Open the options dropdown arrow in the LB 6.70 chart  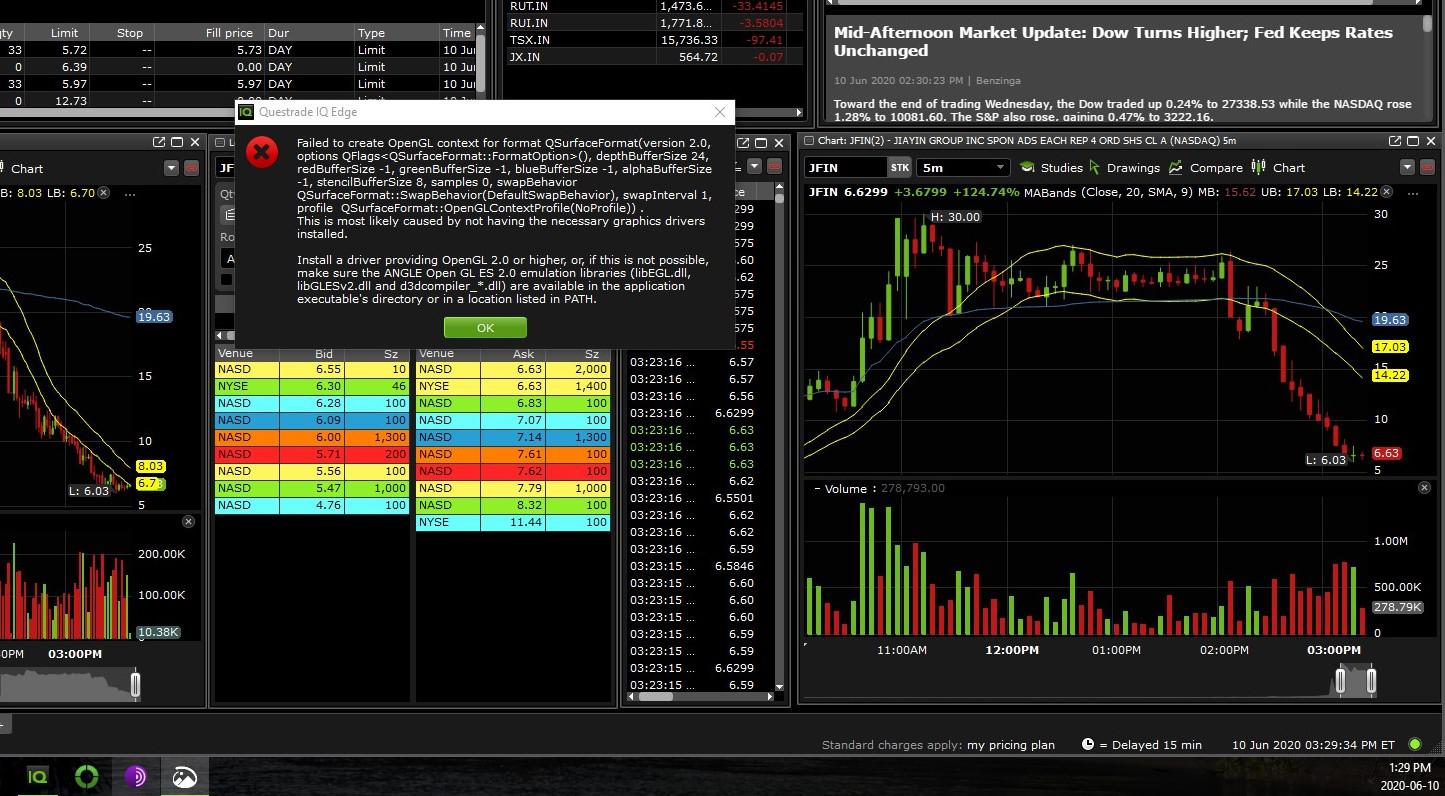click(171, 168)
